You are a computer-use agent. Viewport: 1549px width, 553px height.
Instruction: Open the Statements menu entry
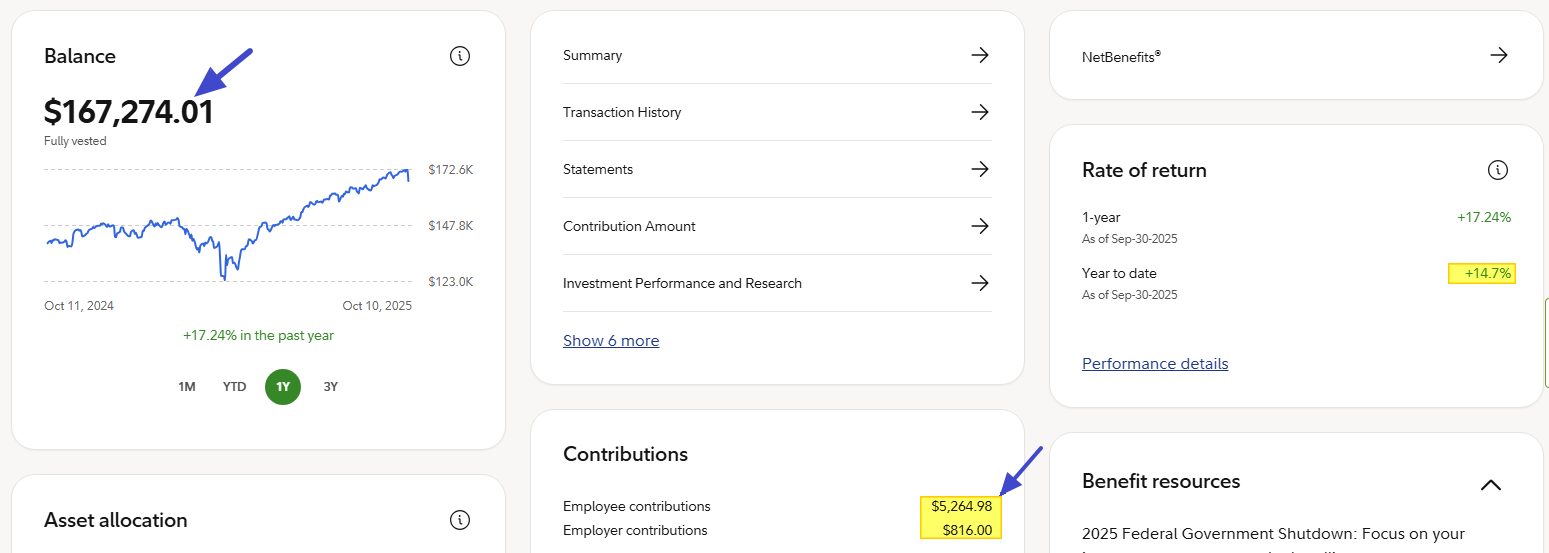[598, 169]
